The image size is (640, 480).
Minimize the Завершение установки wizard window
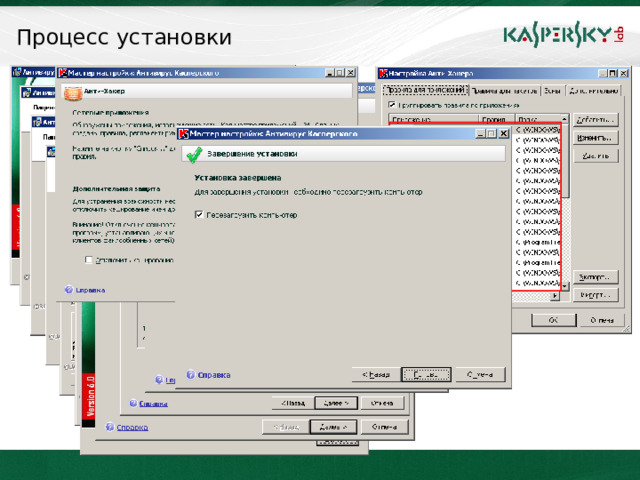pos(481,133)
